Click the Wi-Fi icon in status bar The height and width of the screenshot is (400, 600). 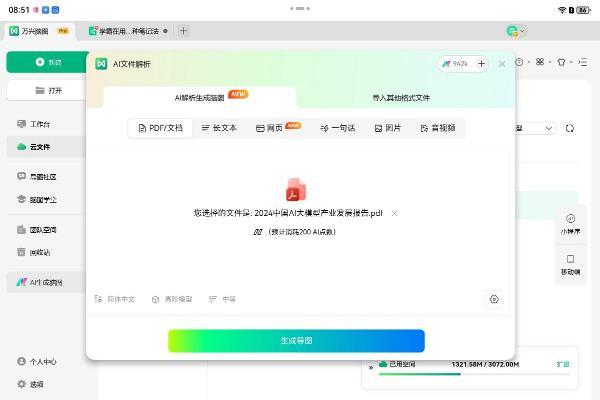562,10
